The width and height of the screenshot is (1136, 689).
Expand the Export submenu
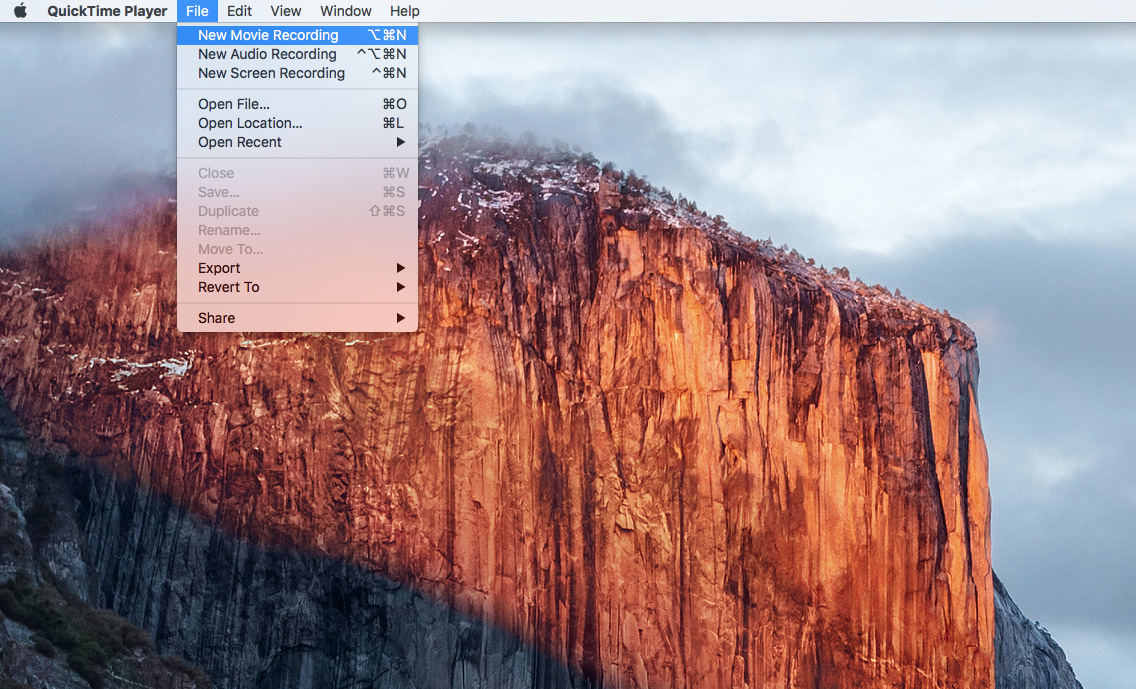(219, 268)
